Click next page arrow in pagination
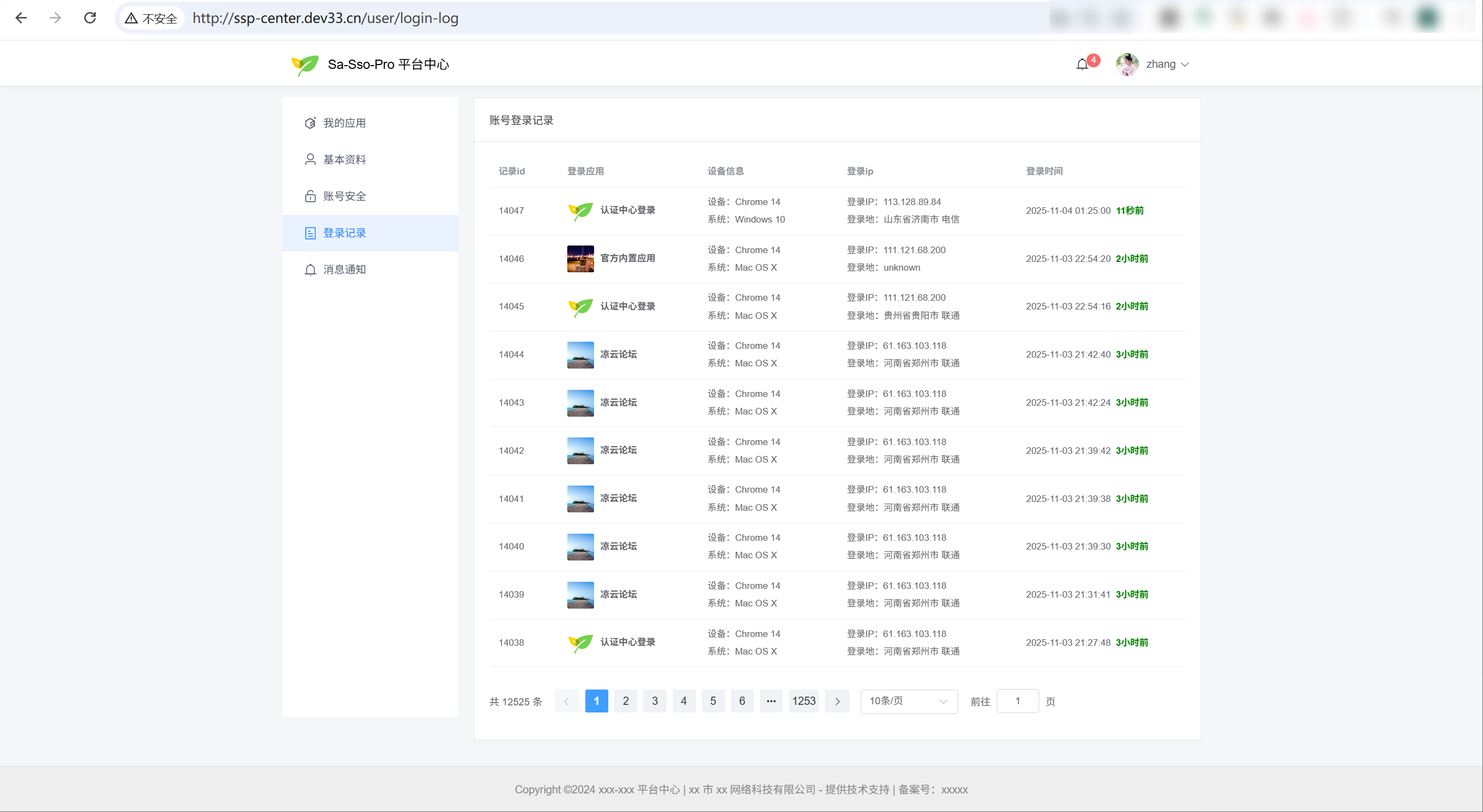The image size is (1483, 812). click(x=837, y=701)
